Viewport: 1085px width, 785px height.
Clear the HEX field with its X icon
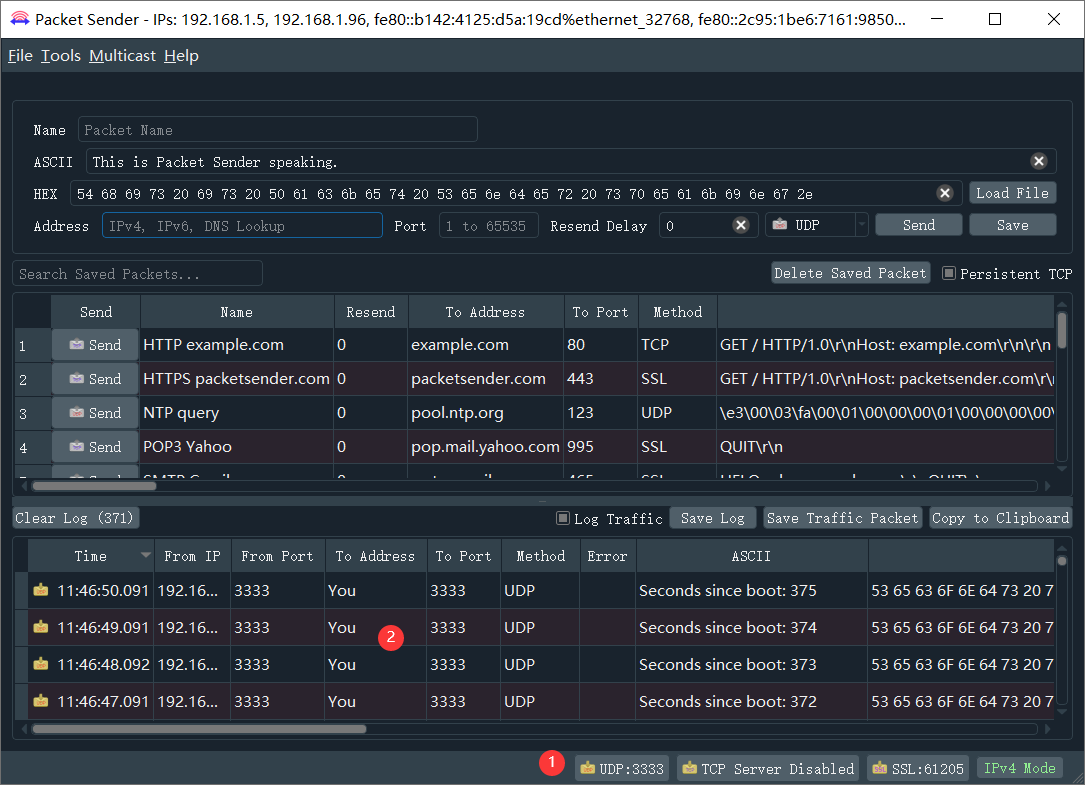[945, 193]
